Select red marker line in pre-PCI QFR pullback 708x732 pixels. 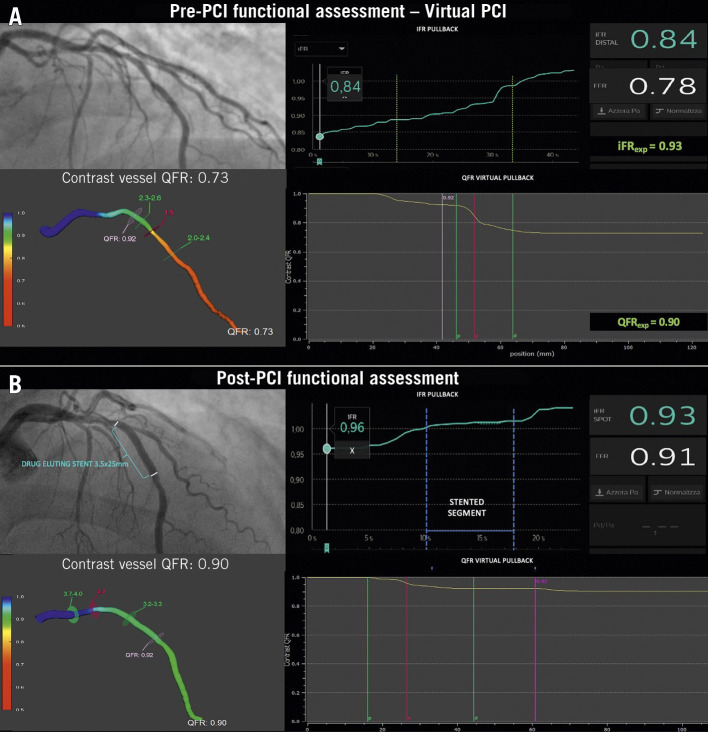[475, 270]
